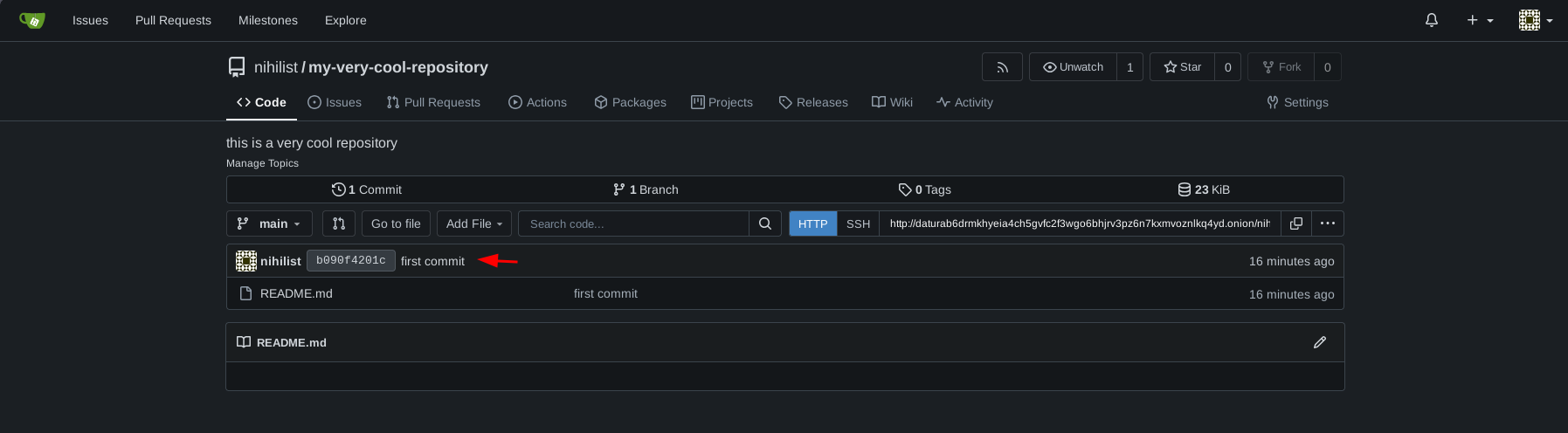
Task: Open the three-dots more options menu
Action: tap(1327, 223)
